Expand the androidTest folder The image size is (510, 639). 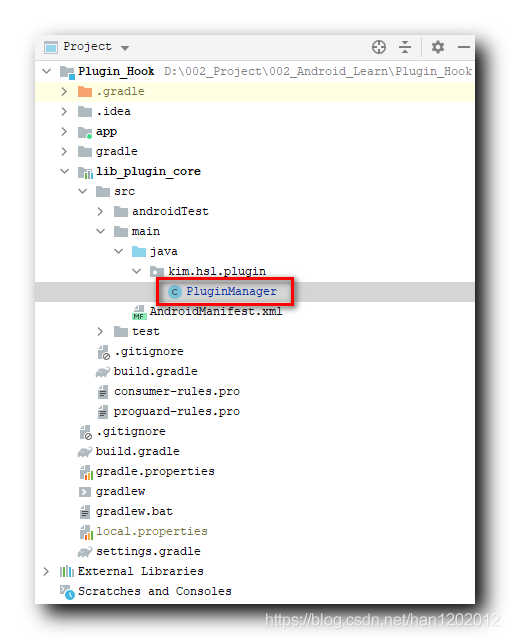(100, 211)
